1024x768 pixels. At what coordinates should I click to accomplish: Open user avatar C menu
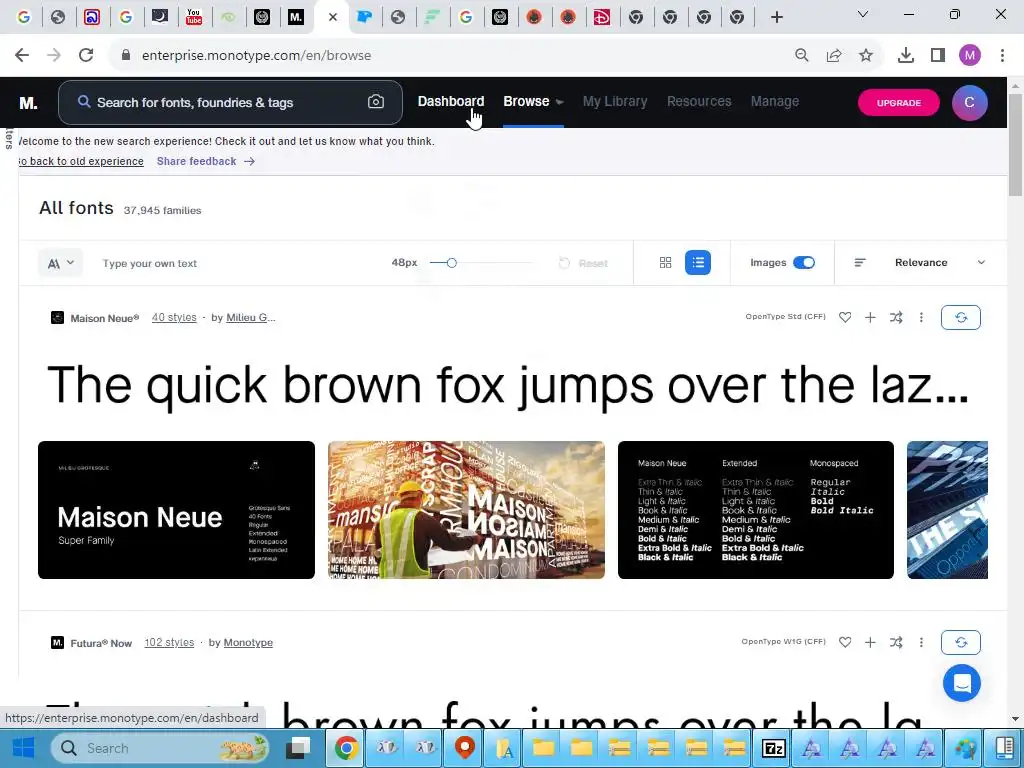click(969, 103)
